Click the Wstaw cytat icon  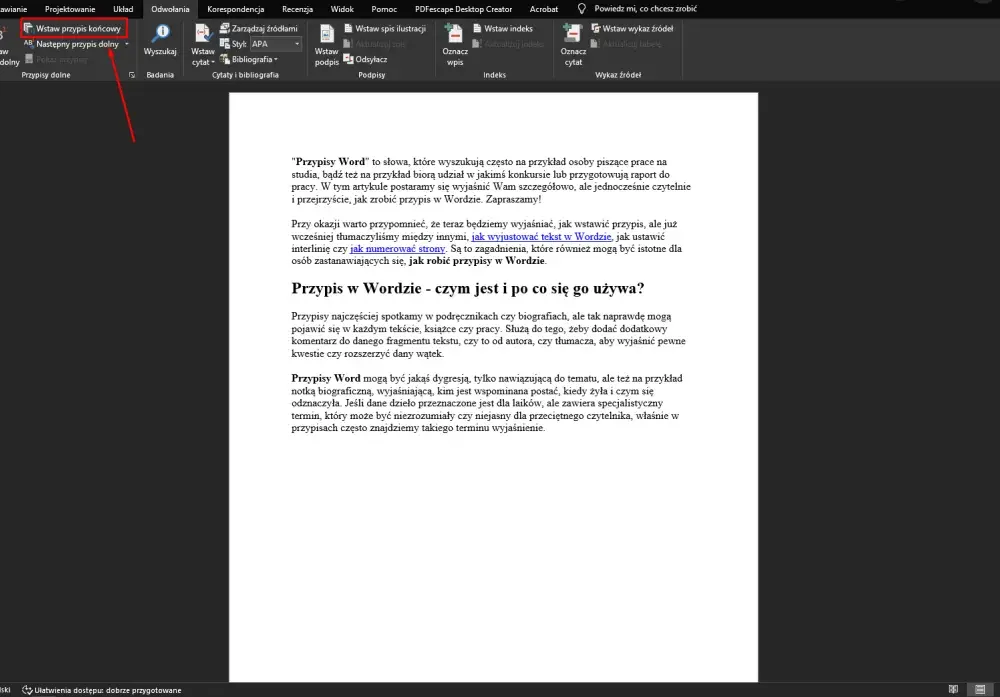tap(203, 33)
